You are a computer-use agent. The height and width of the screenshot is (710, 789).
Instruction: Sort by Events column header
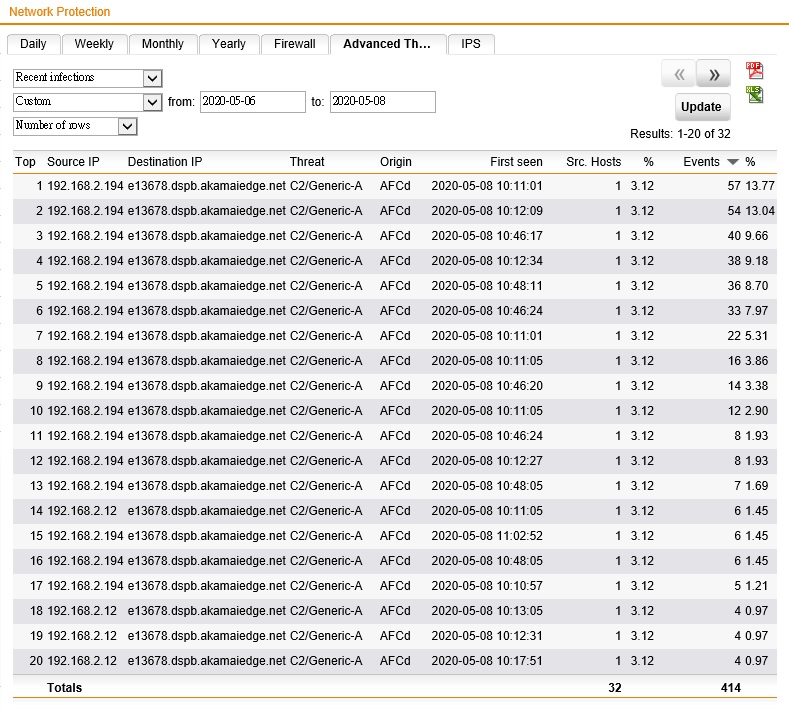(x=701, y=162)
